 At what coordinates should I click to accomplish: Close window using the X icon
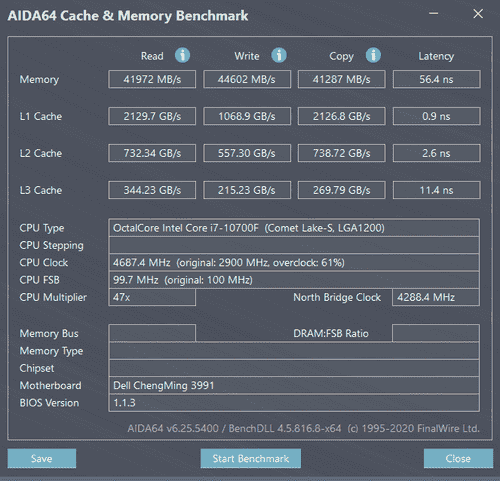pyautogui.click(x=478, y=14)
